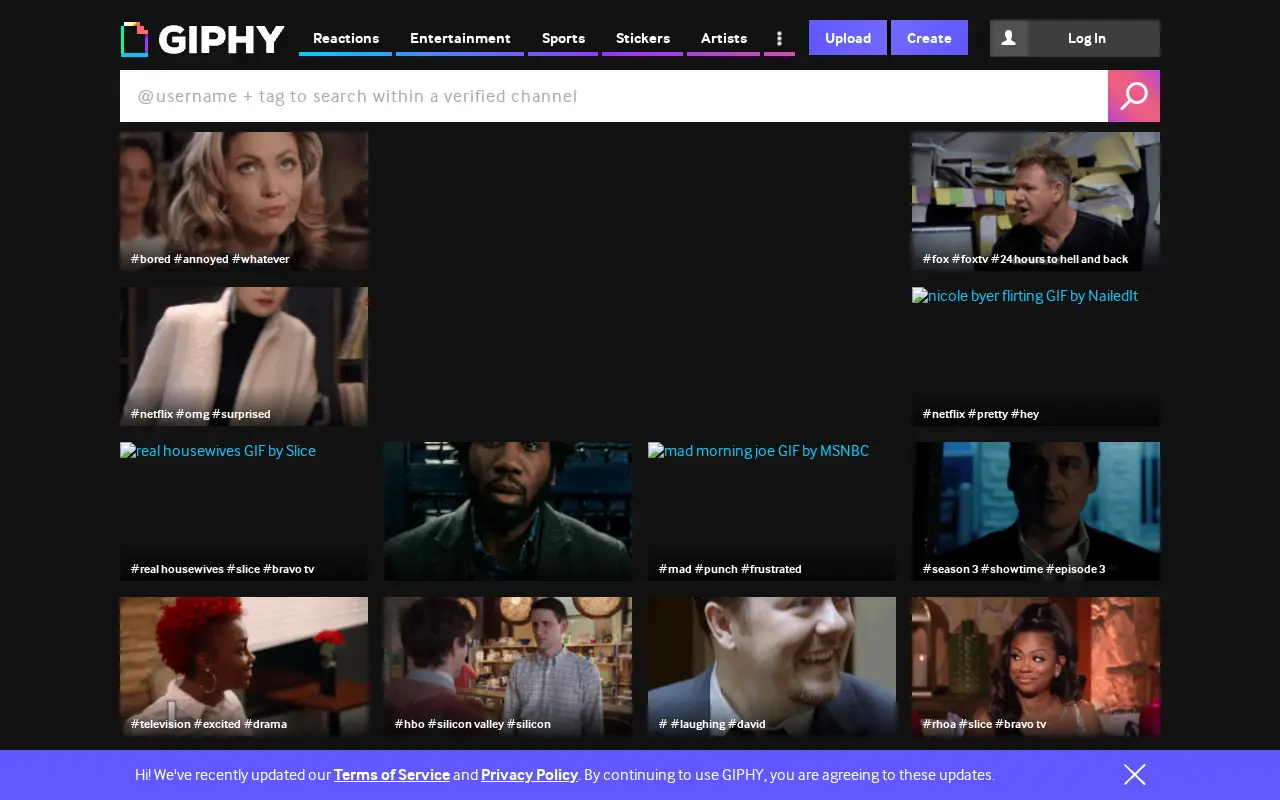Click the GIPHY logo
The height and width of the screenshot is (800, 1280).
[203, 39]
